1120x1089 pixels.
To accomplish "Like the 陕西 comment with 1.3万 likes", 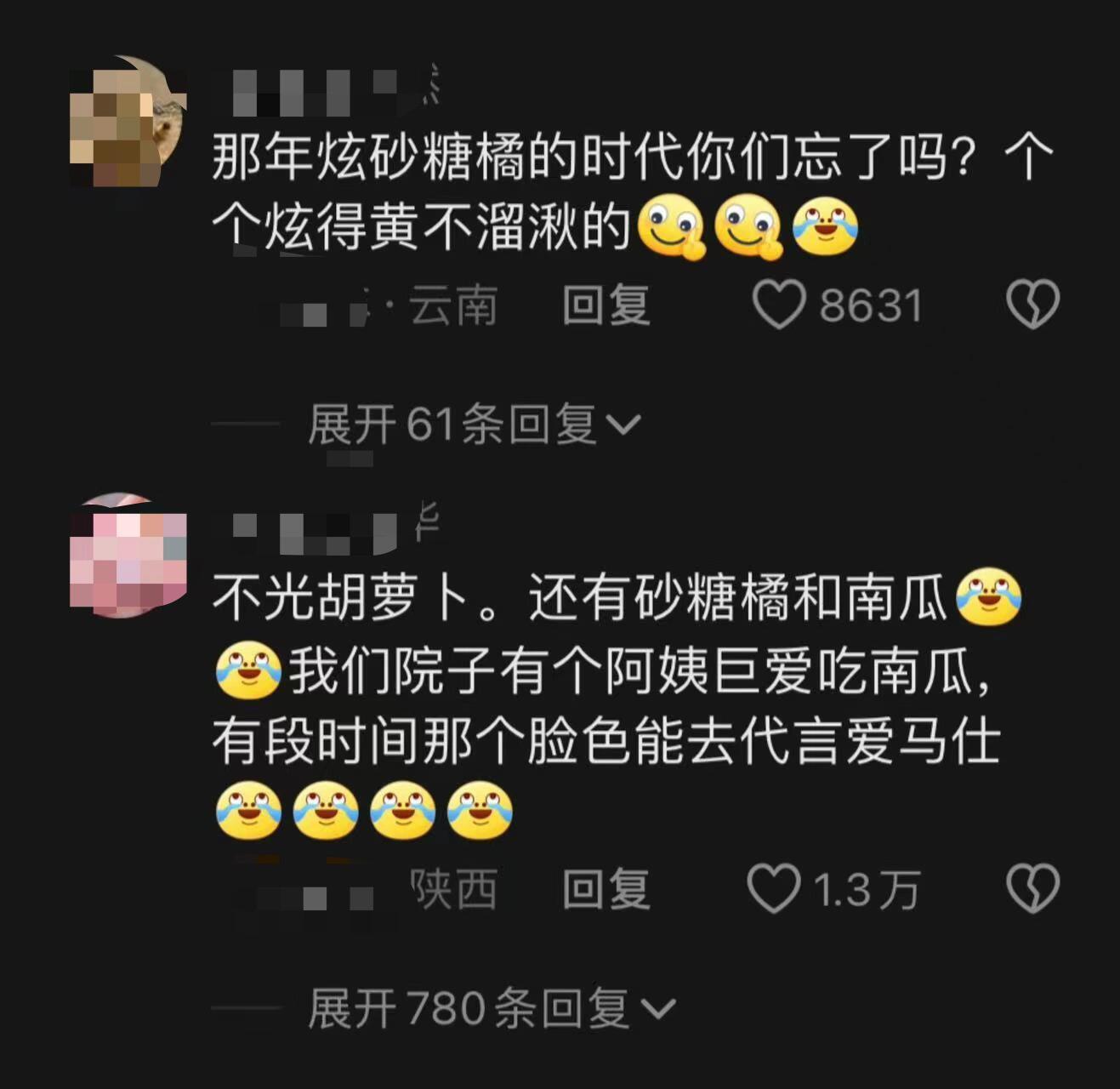I will pyautogui.click(x=774, y=888).
